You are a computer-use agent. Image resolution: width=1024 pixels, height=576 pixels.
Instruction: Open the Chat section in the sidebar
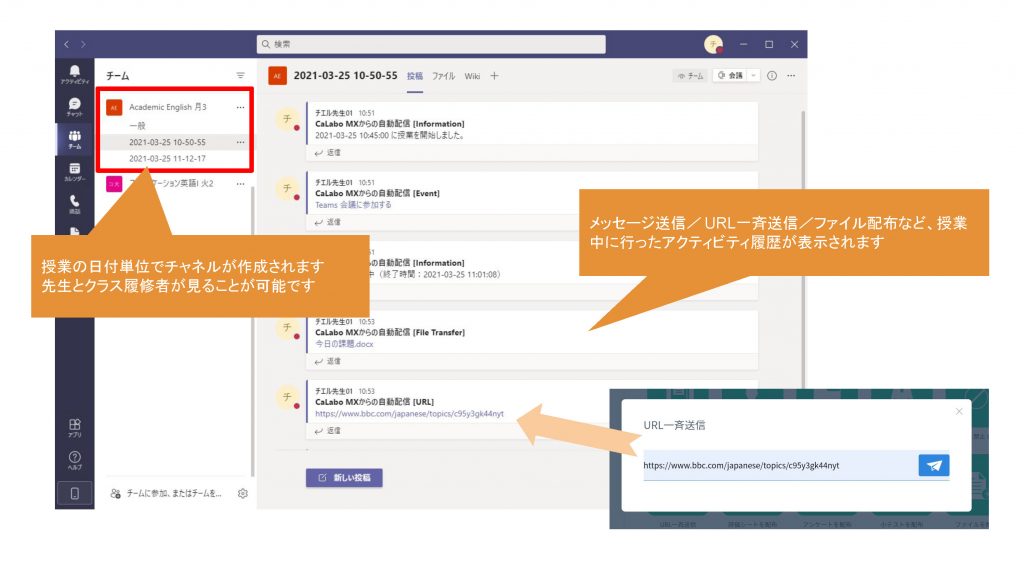pos(74,107)
